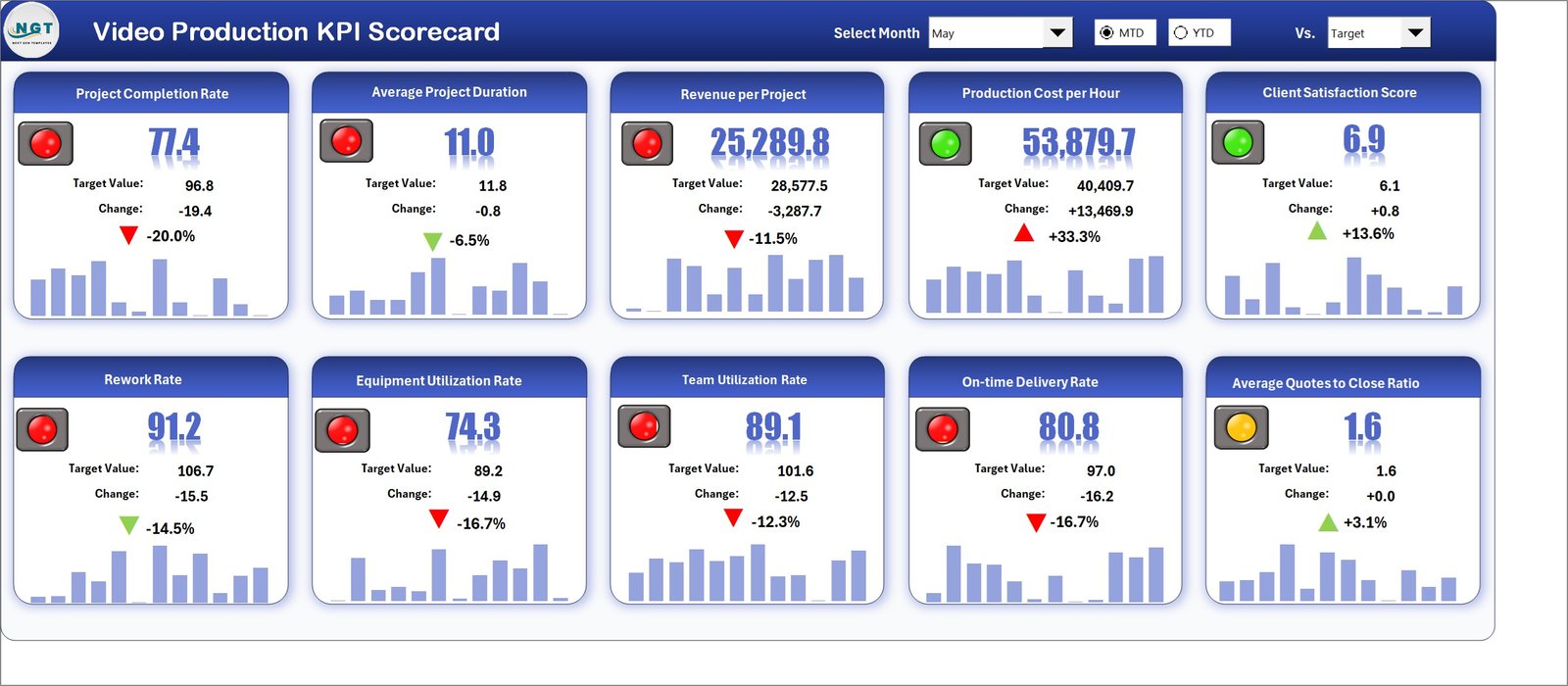Click green down arrow on Rework Rate card
This screenshot has height=686, width=1568.
128,525
